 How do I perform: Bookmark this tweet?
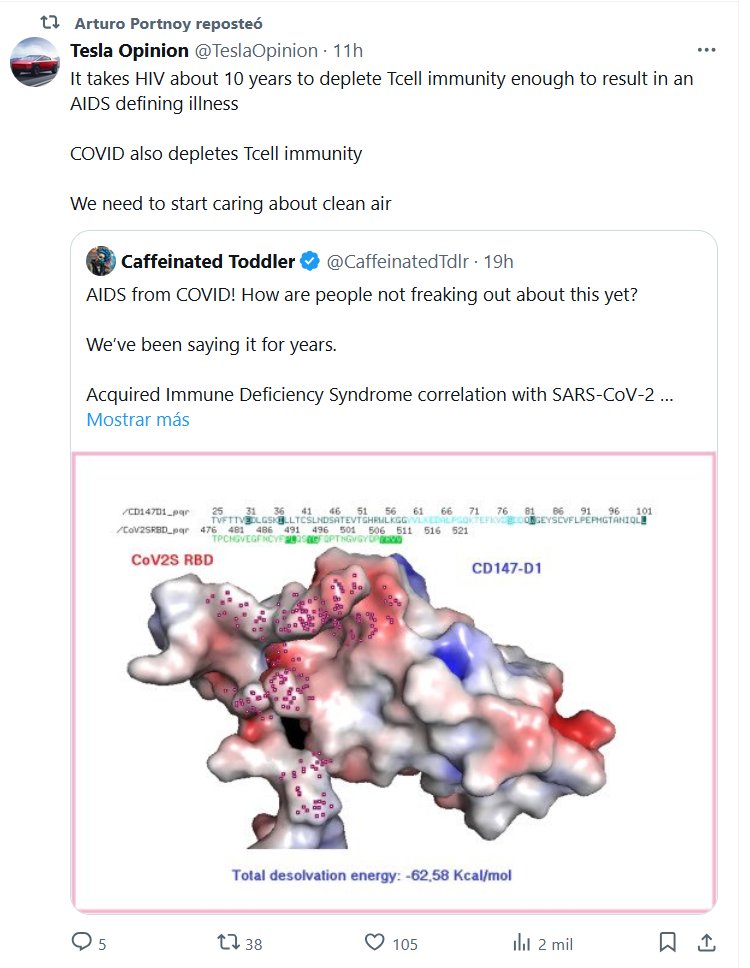667,942
